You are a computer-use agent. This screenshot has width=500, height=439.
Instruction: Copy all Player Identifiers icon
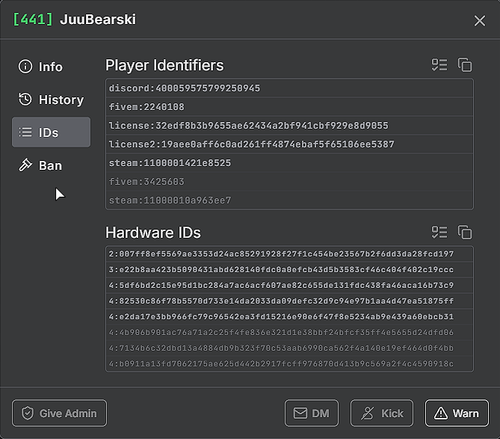pyautogui.click(x=465, y=65)
